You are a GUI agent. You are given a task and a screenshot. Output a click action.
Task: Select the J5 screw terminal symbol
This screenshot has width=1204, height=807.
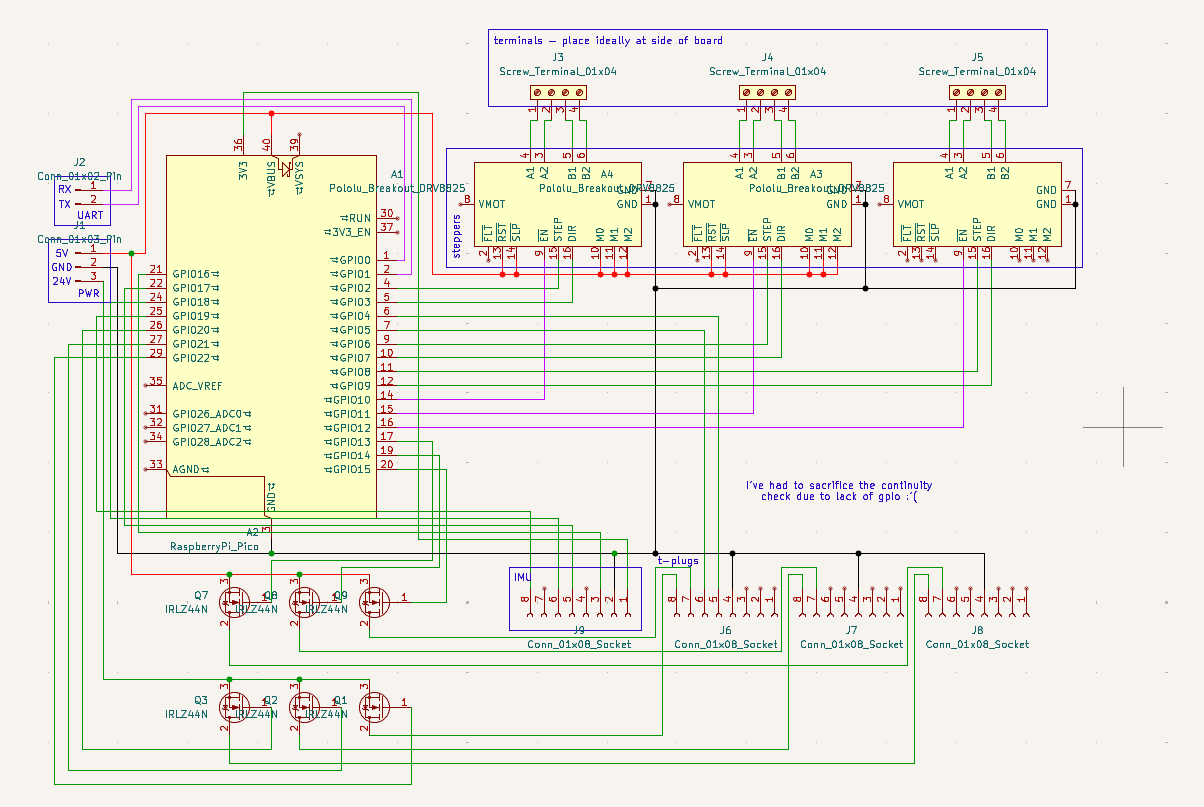tap(977, 93)
